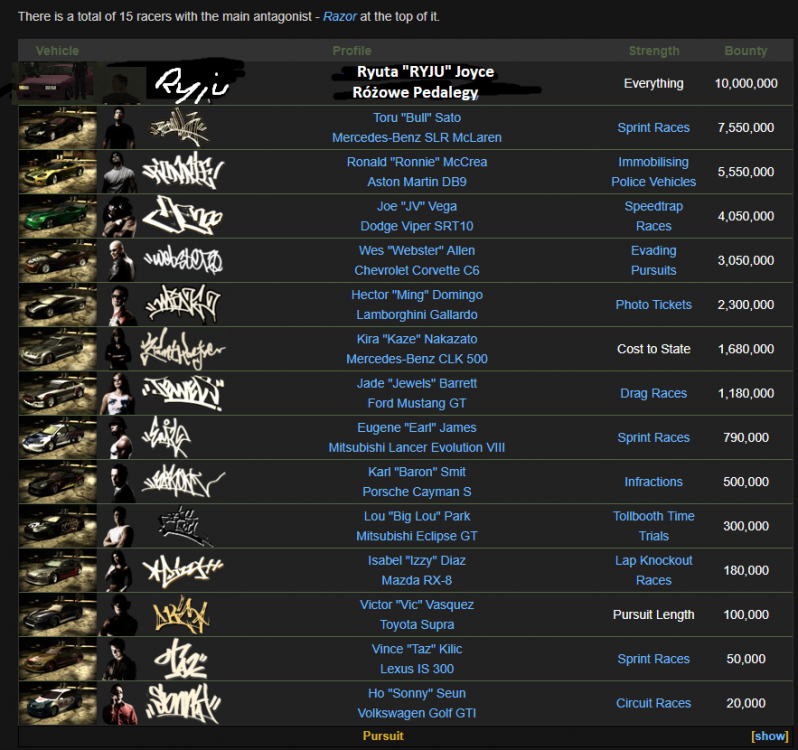Open Webster's Corvette C6 car image

tap(58, 261)
